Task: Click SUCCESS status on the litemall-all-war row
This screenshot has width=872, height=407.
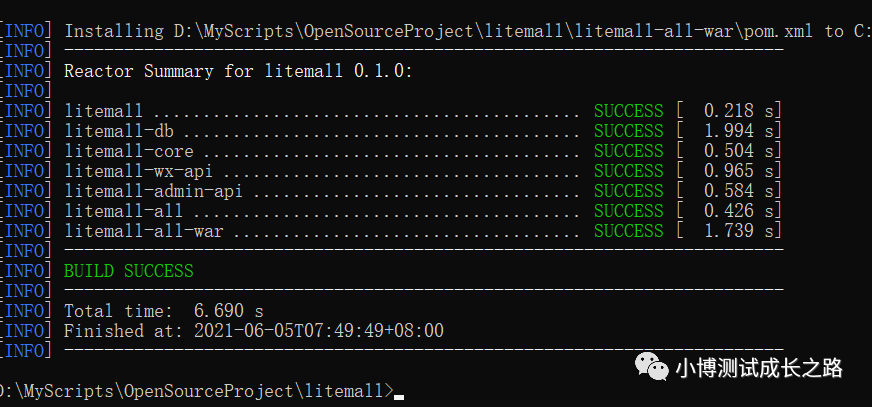Action: tap(628, 231)
